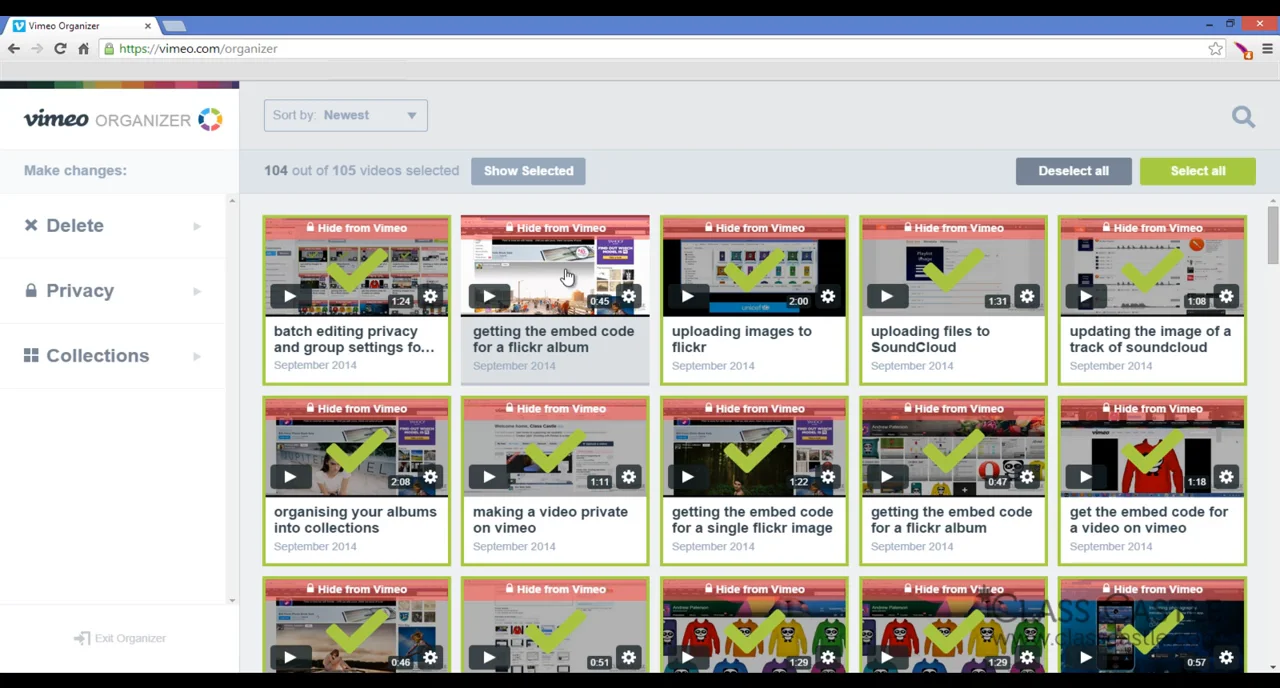Play 'making a video private on vimeo'
Viewport: 1280px width, 688px height.
[488, 477]
